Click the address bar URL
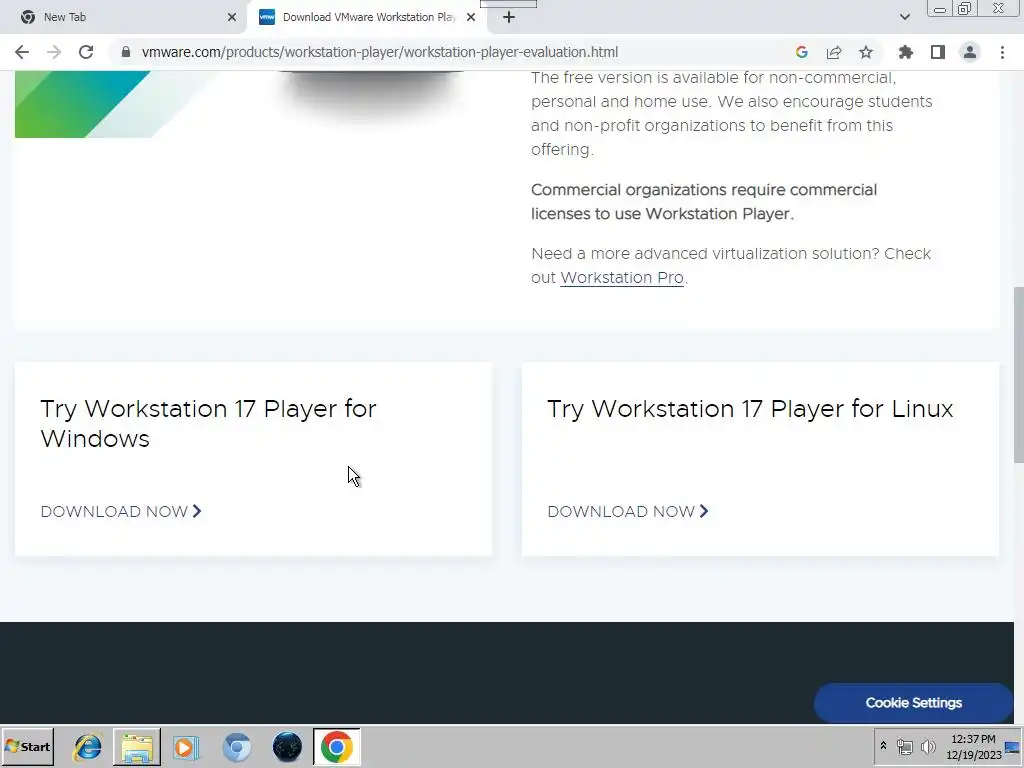The height and width of the screenshot is (768, 1024). coord(379,52)
